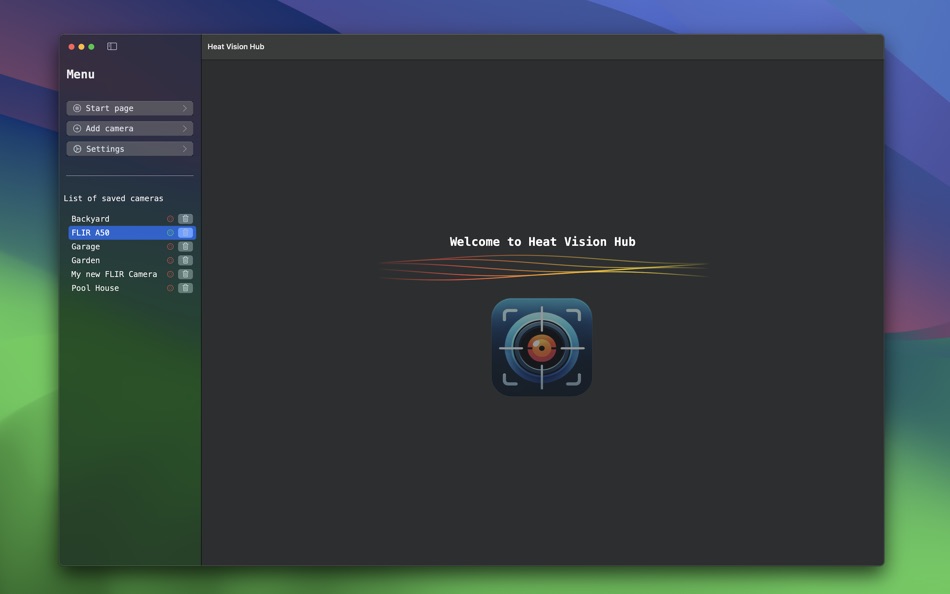
Task: Maximize the window with green button
Action: pos(91,47)
